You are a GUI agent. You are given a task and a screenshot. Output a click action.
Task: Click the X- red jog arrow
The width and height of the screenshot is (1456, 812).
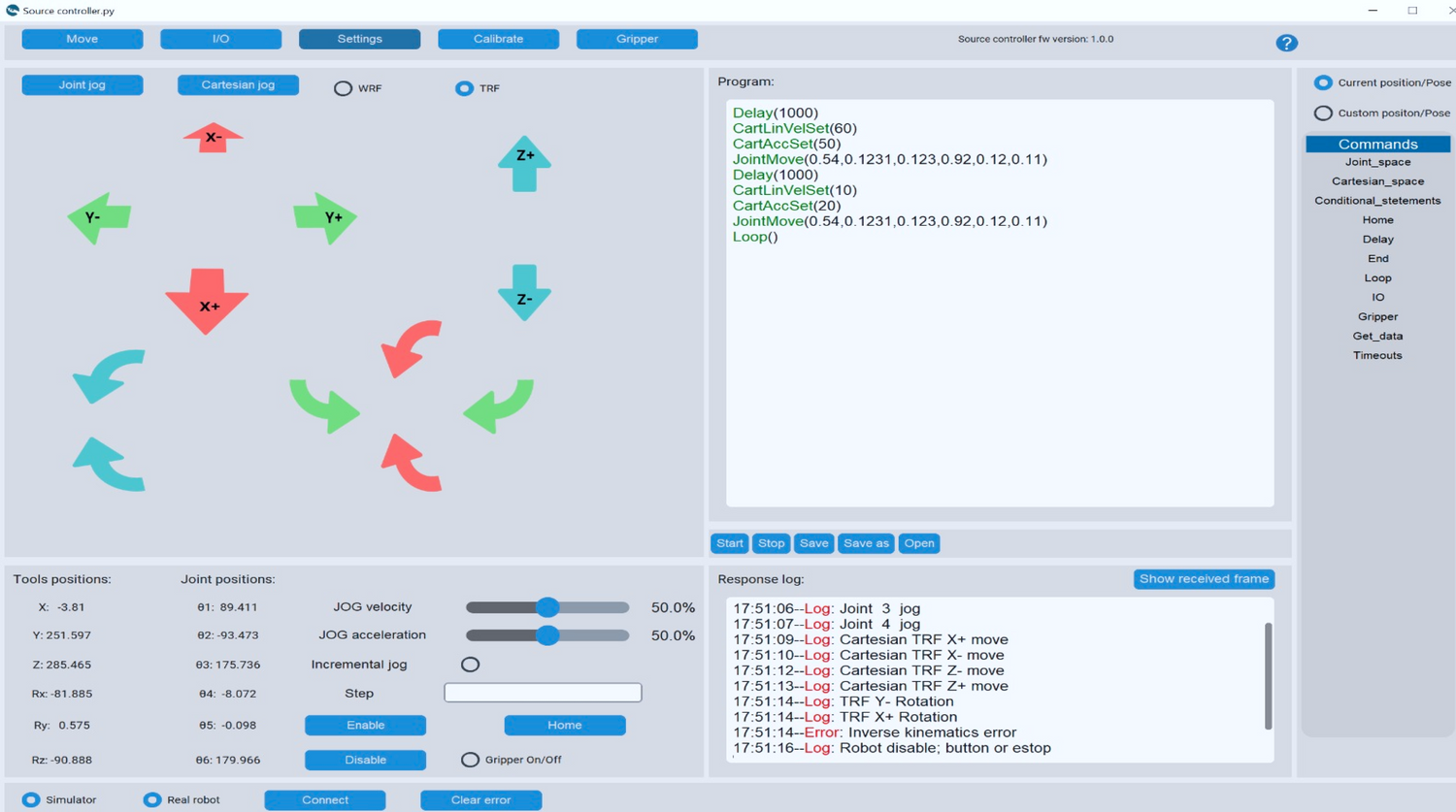point(213,138)
